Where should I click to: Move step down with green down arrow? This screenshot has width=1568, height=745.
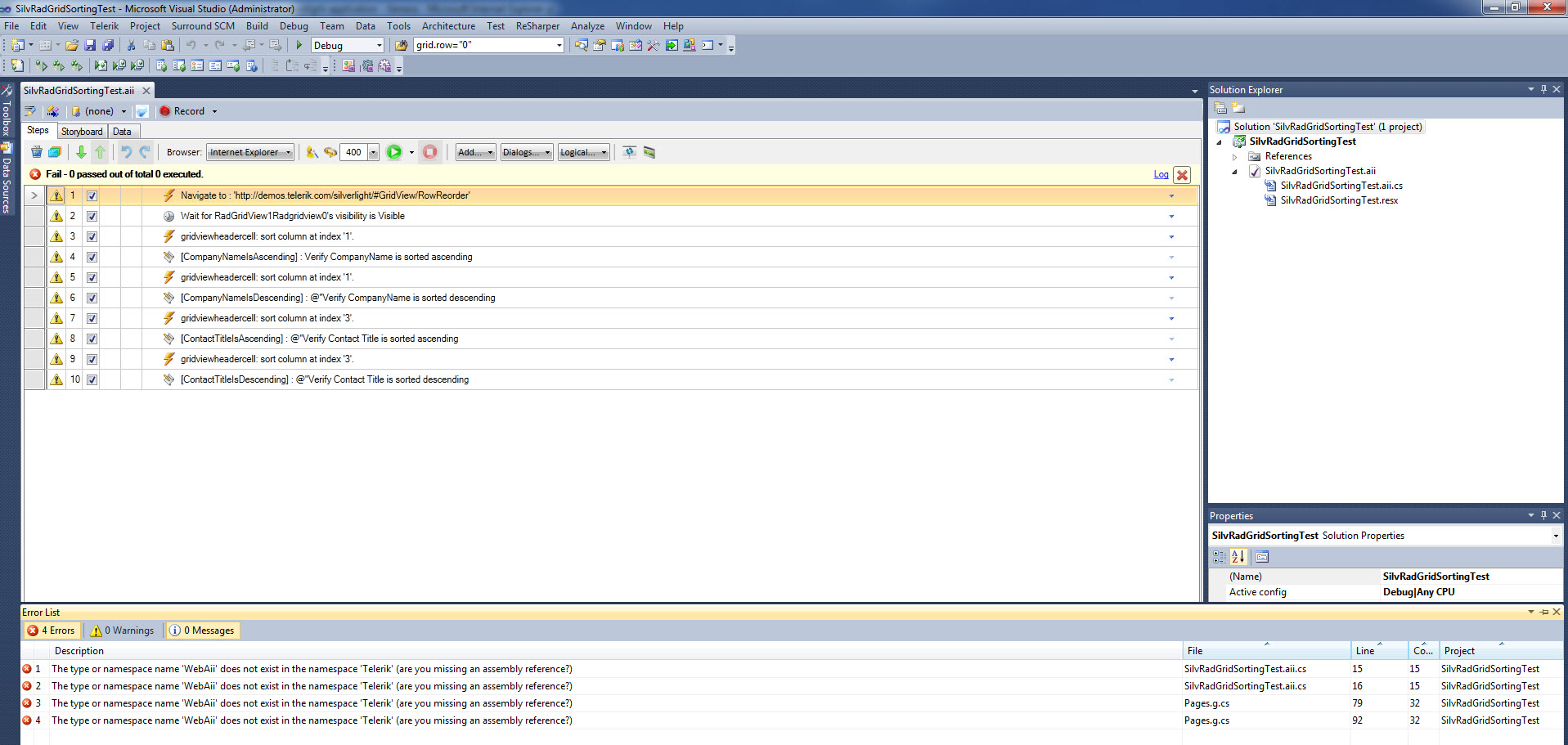[x=81, y=152]
